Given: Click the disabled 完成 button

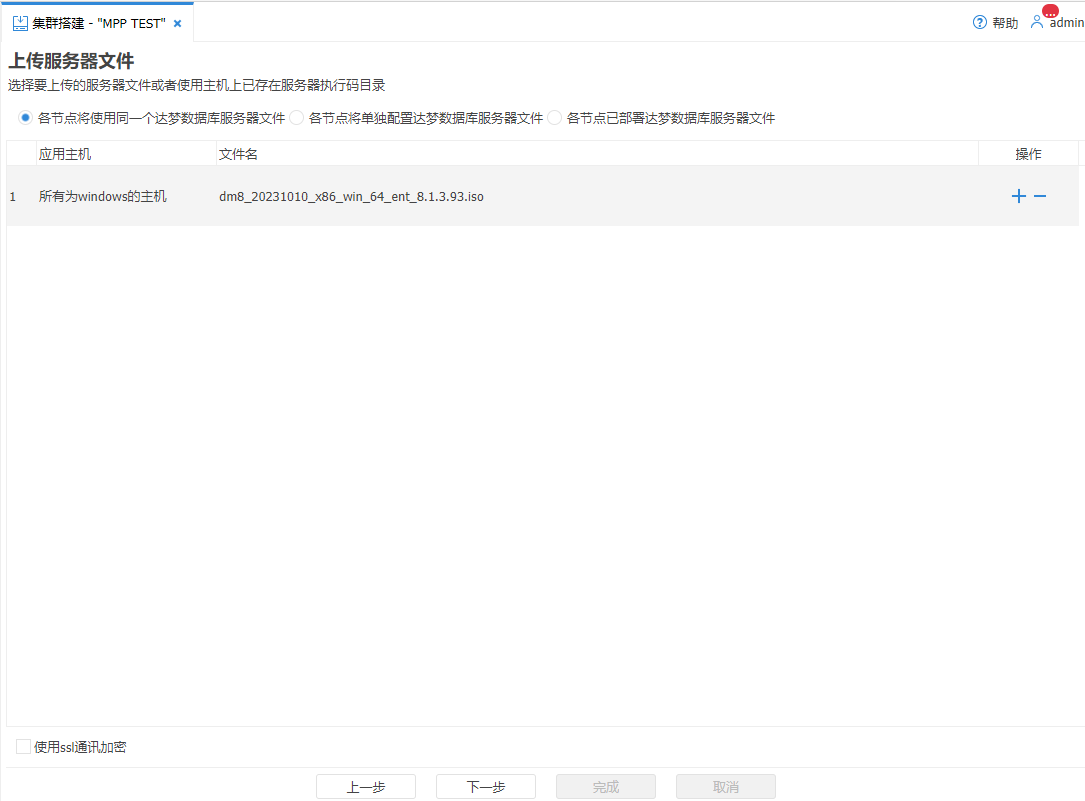Looking at the screenshot, I should pos(605,786).
